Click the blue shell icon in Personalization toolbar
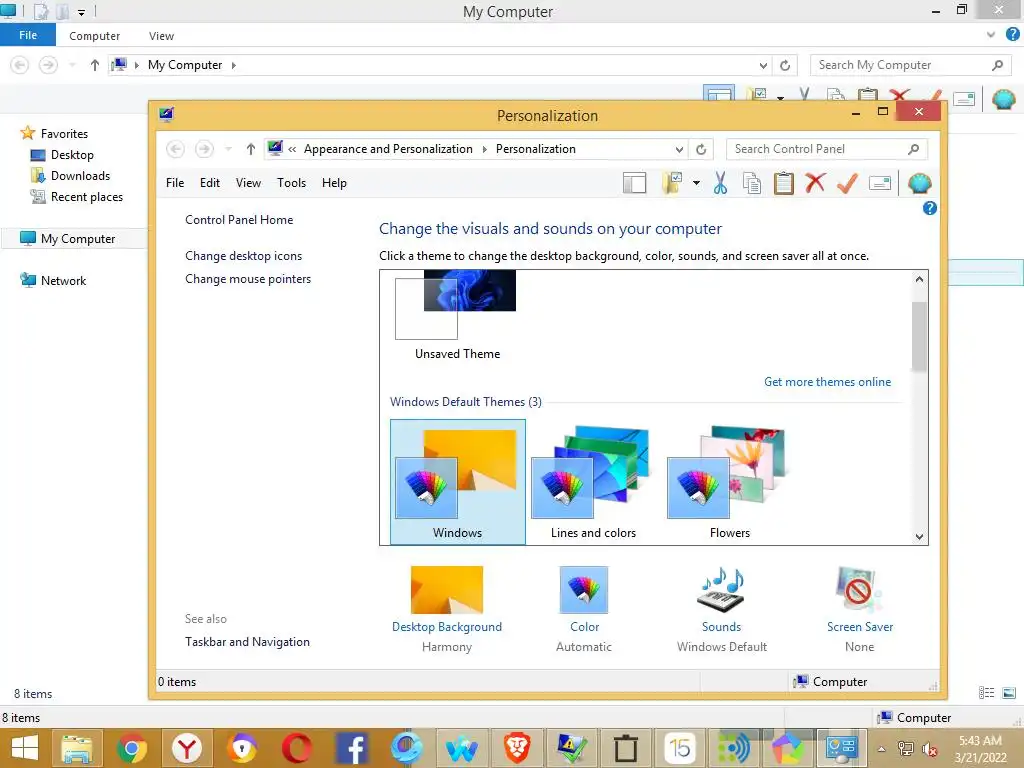 (920, 184)
